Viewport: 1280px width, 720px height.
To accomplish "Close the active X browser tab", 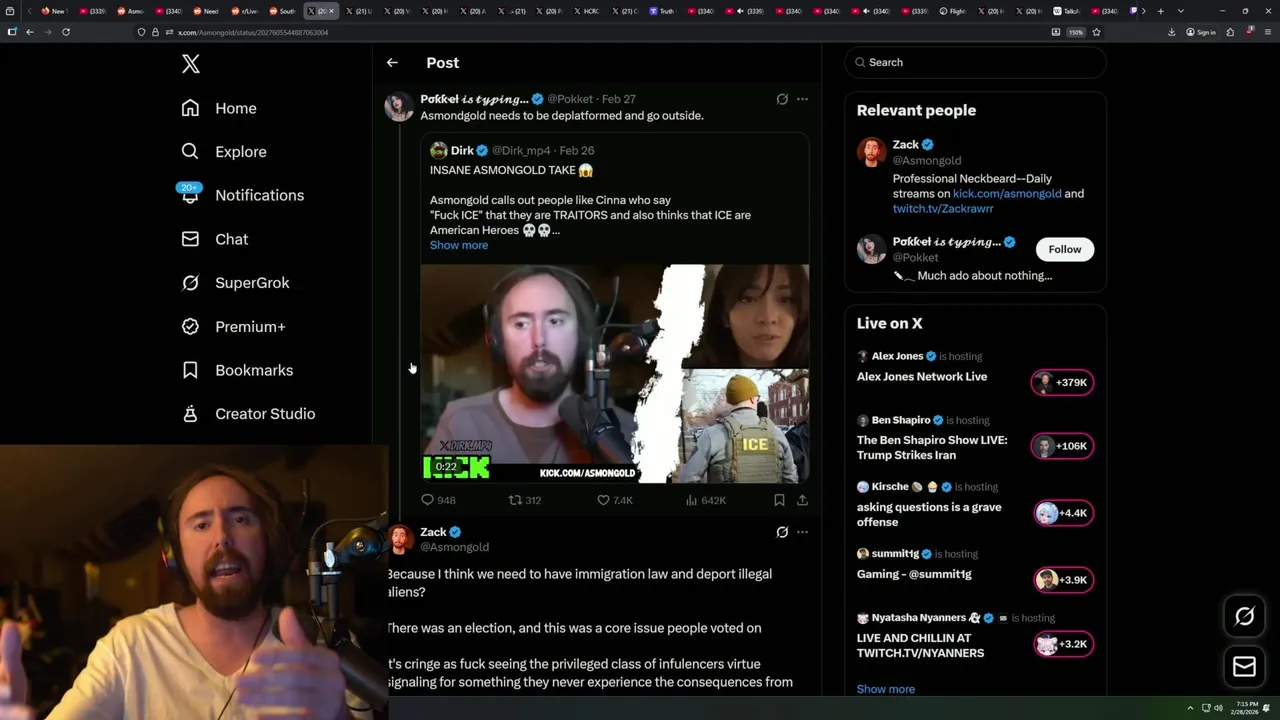I will point(332,11).
